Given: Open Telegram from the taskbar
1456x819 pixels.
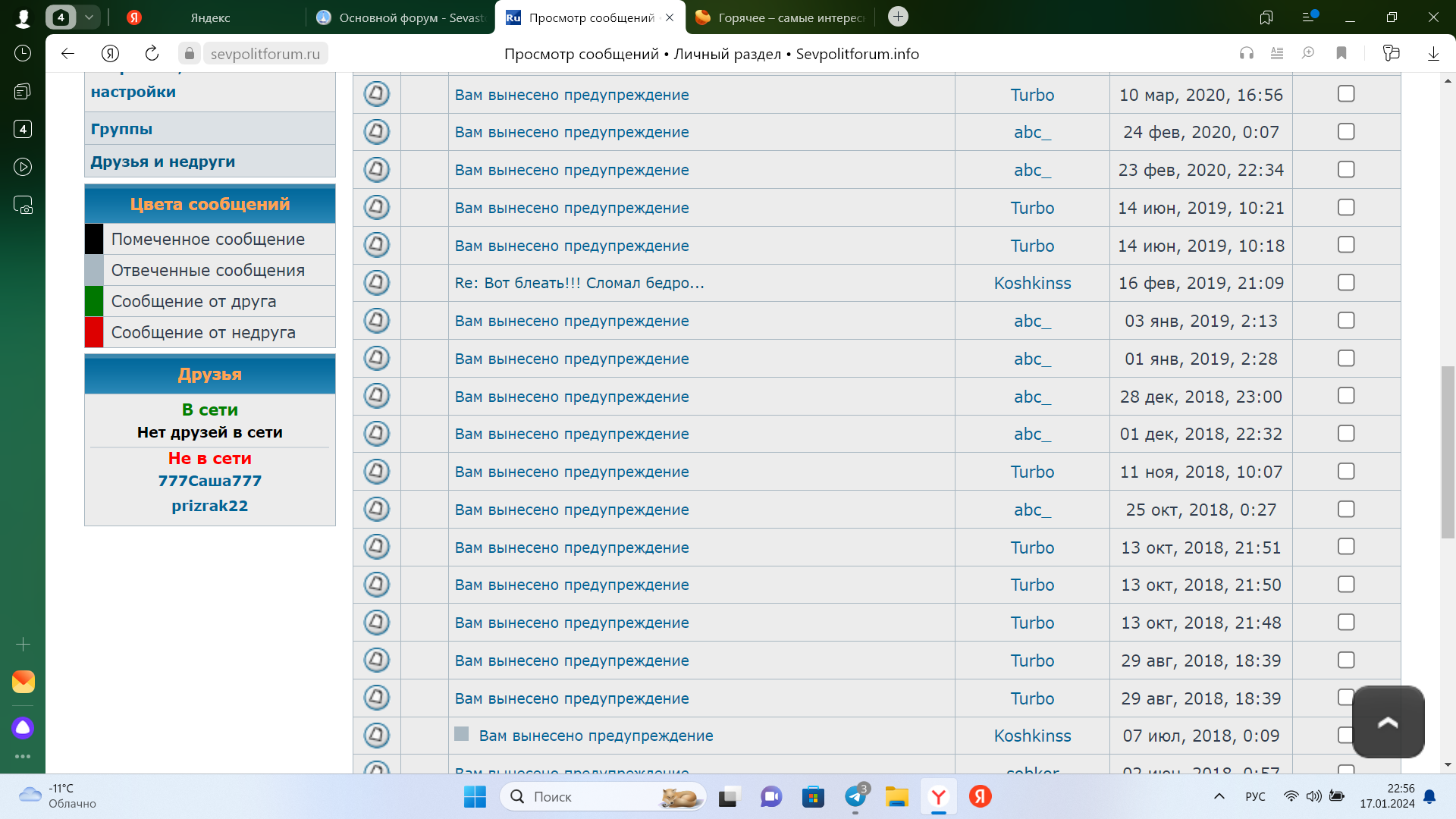Looking at the screenshot, I should [855, 797].
